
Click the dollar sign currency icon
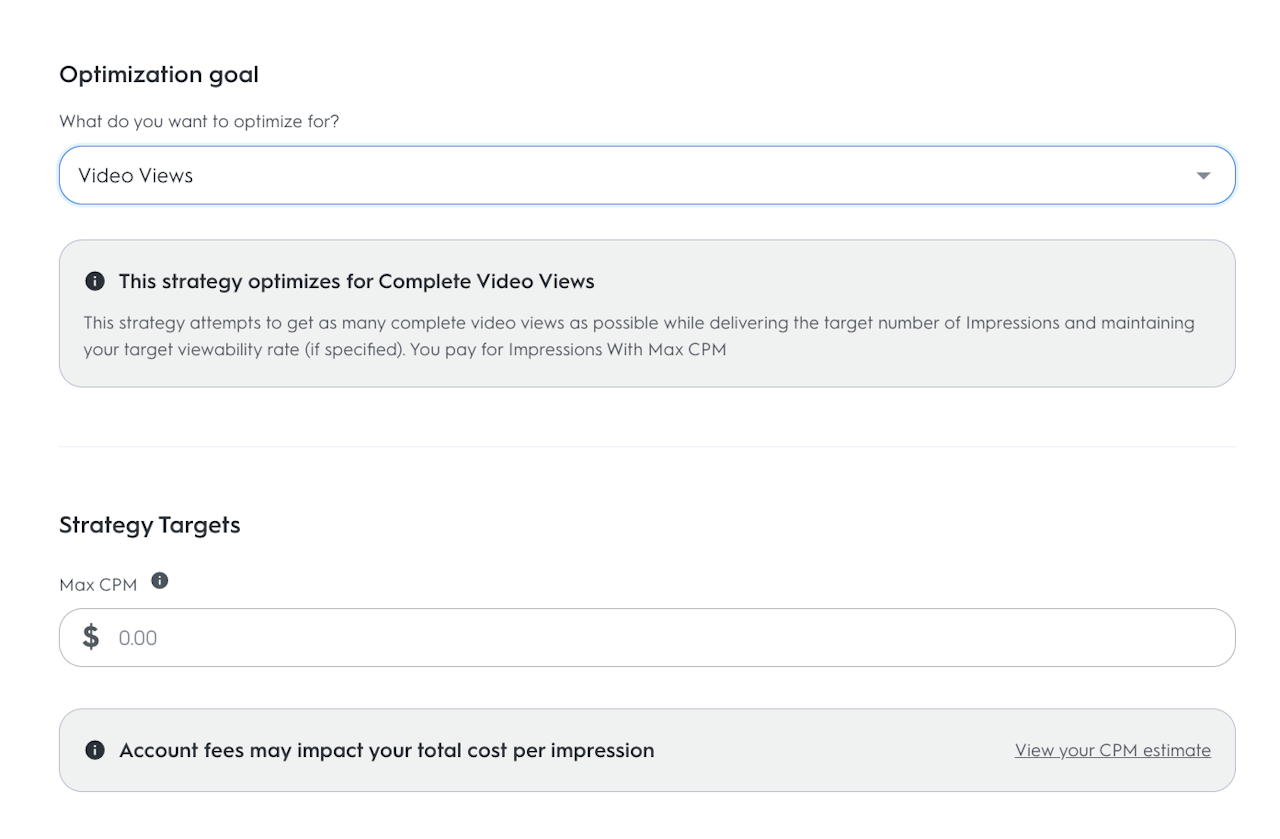(x=91, y=637)
